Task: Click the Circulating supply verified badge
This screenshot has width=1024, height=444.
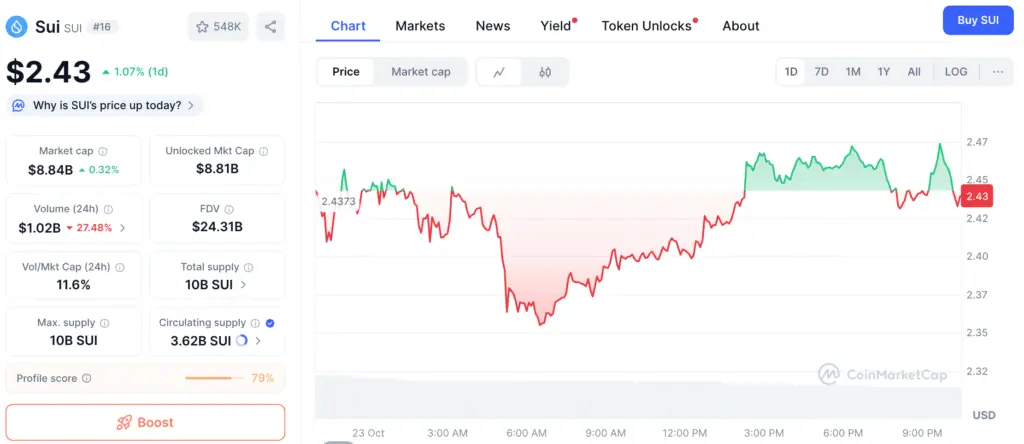Action: pos(270,323)
